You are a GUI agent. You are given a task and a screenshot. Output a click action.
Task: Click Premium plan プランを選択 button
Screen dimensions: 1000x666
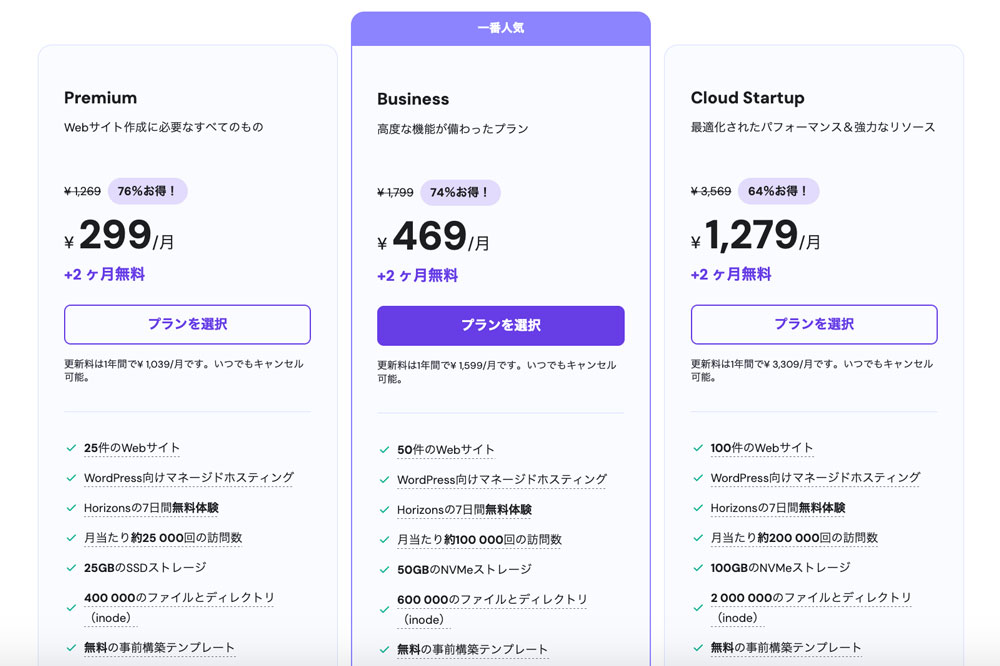(187, 324)
